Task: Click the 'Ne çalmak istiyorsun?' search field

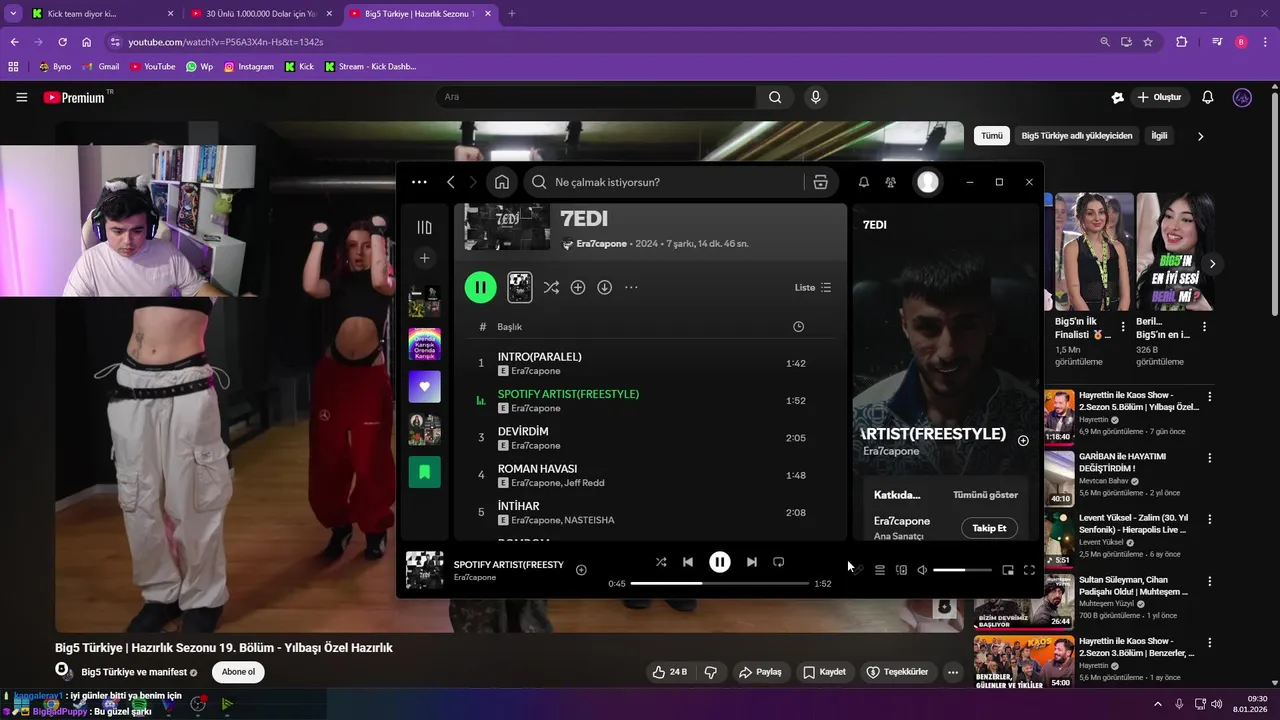Action: 665,182
